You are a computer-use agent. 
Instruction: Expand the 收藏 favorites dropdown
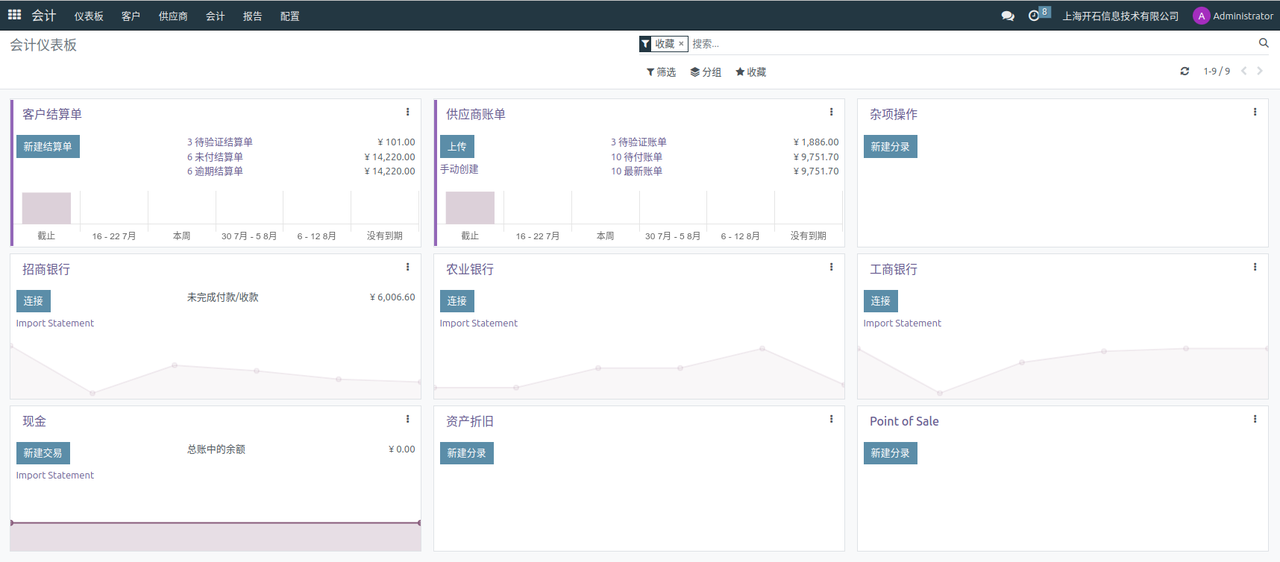[750, 72]
